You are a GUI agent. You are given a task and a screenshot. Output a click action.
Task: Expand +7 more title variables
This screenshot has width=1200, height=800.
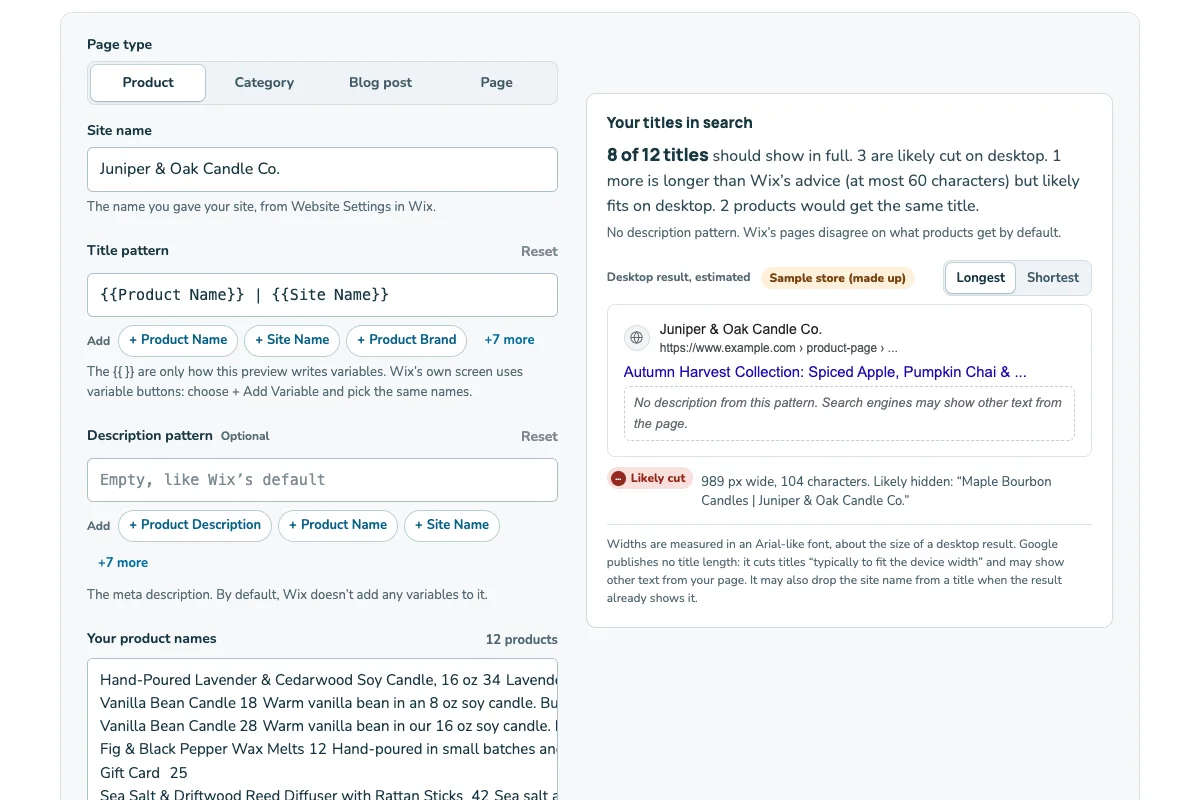point(509,340)
